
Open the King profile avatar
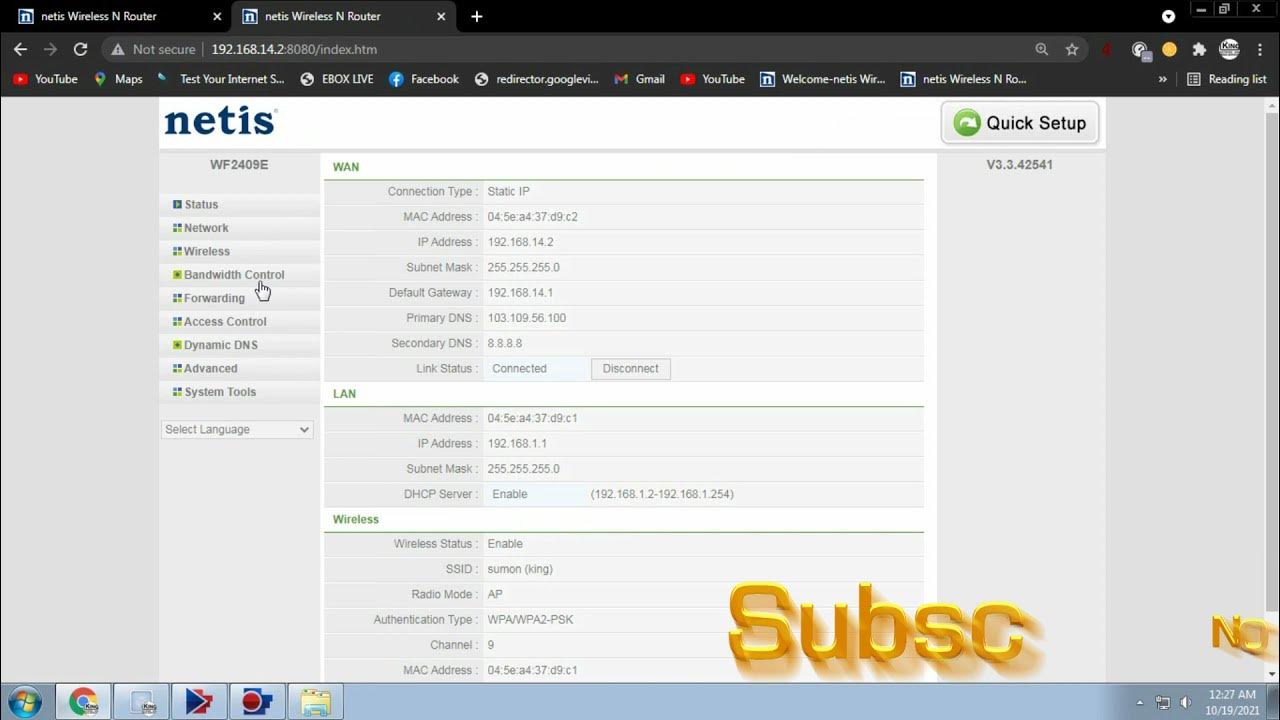click(x=1230, y=49)
